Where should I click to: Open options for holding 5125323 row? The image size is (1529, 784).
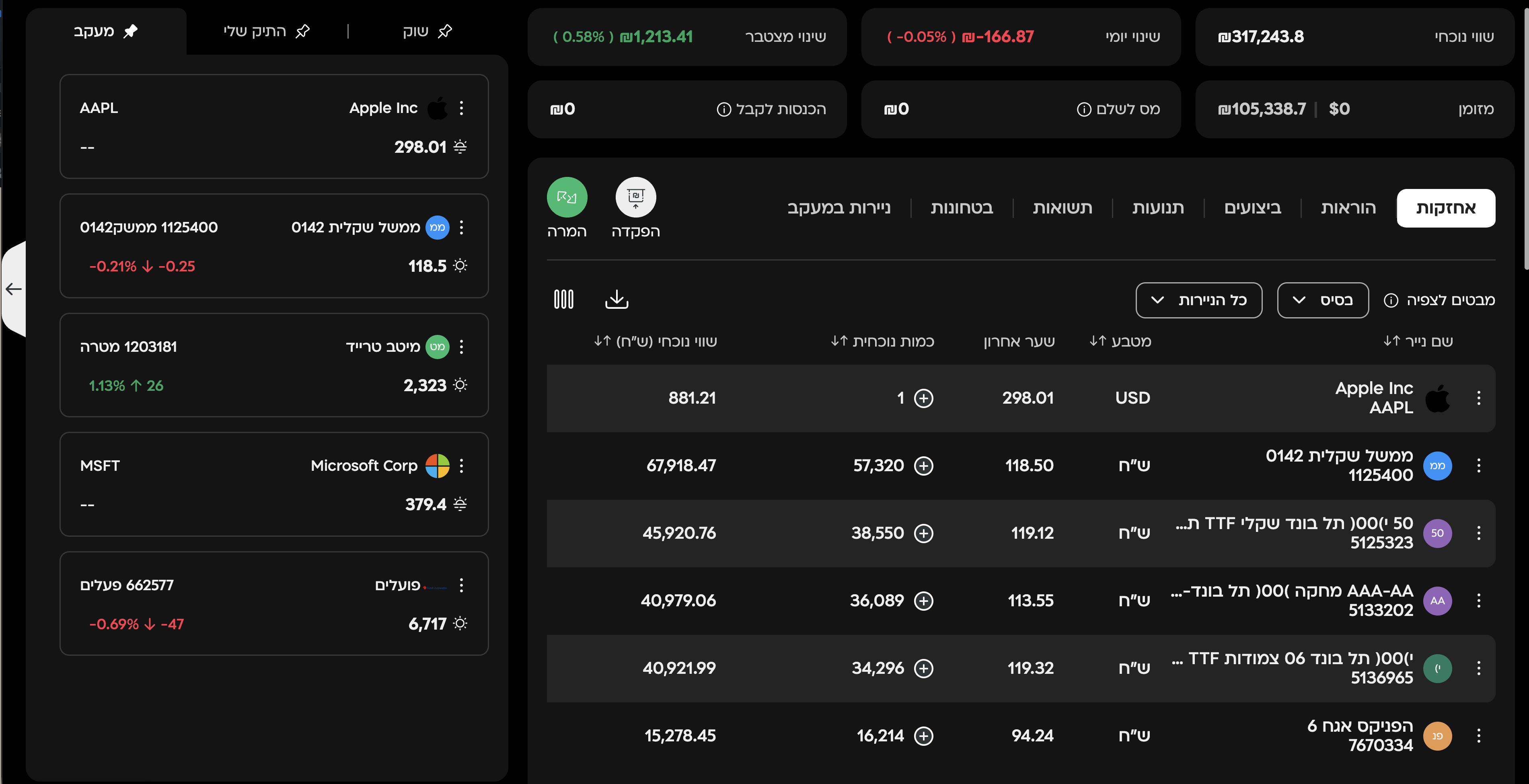click(x=1479, y=533)
